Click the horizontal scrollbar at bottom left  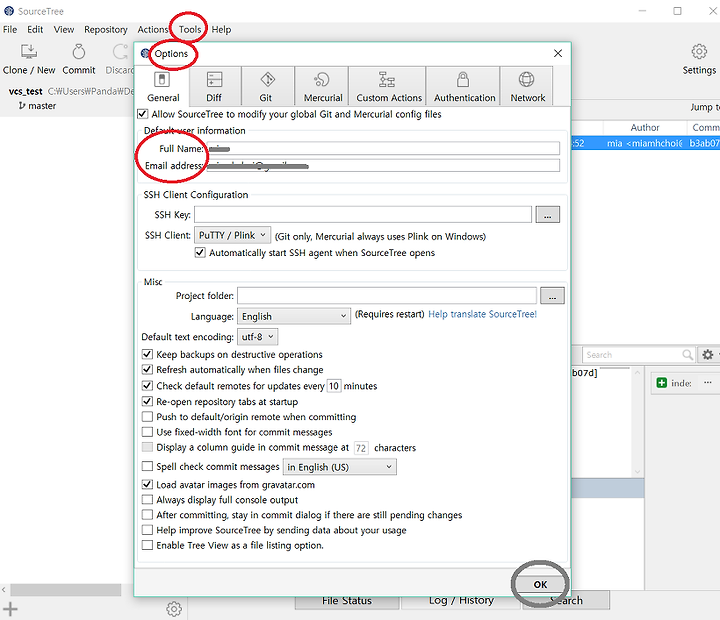point(66,590)
